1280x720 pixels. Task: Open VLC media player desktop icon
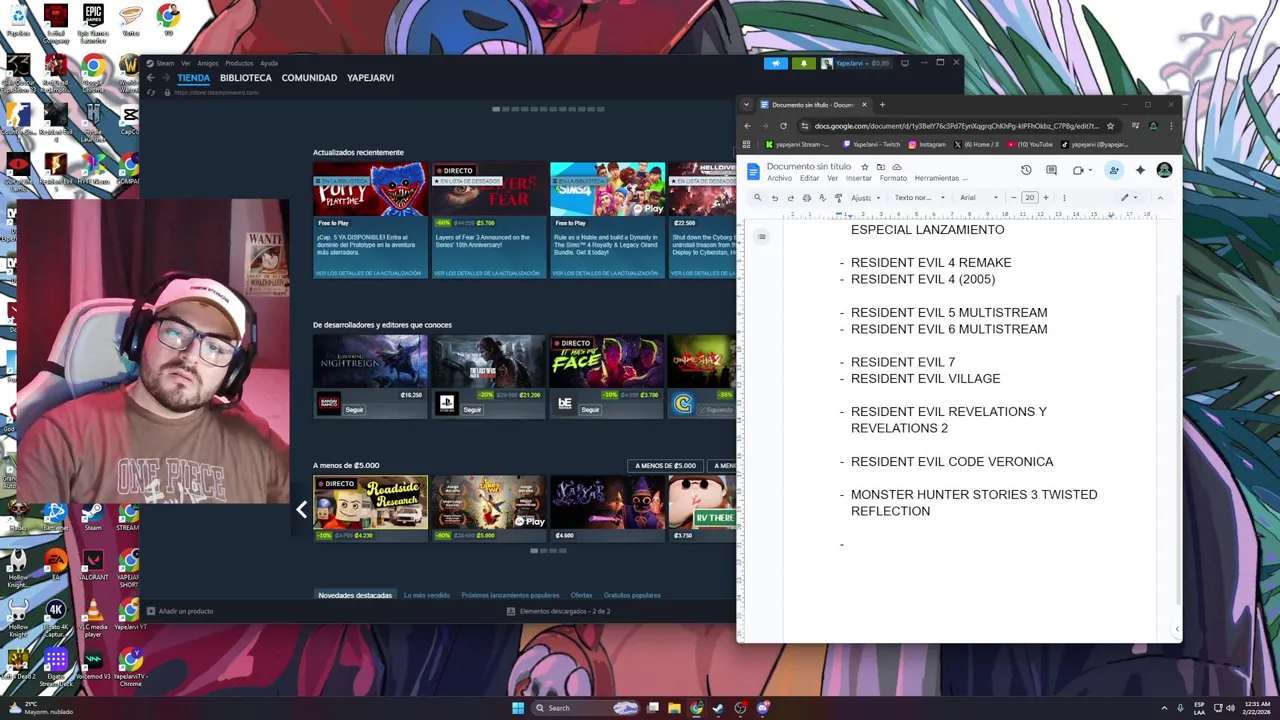pyautogui.click(x=93, y=617)
